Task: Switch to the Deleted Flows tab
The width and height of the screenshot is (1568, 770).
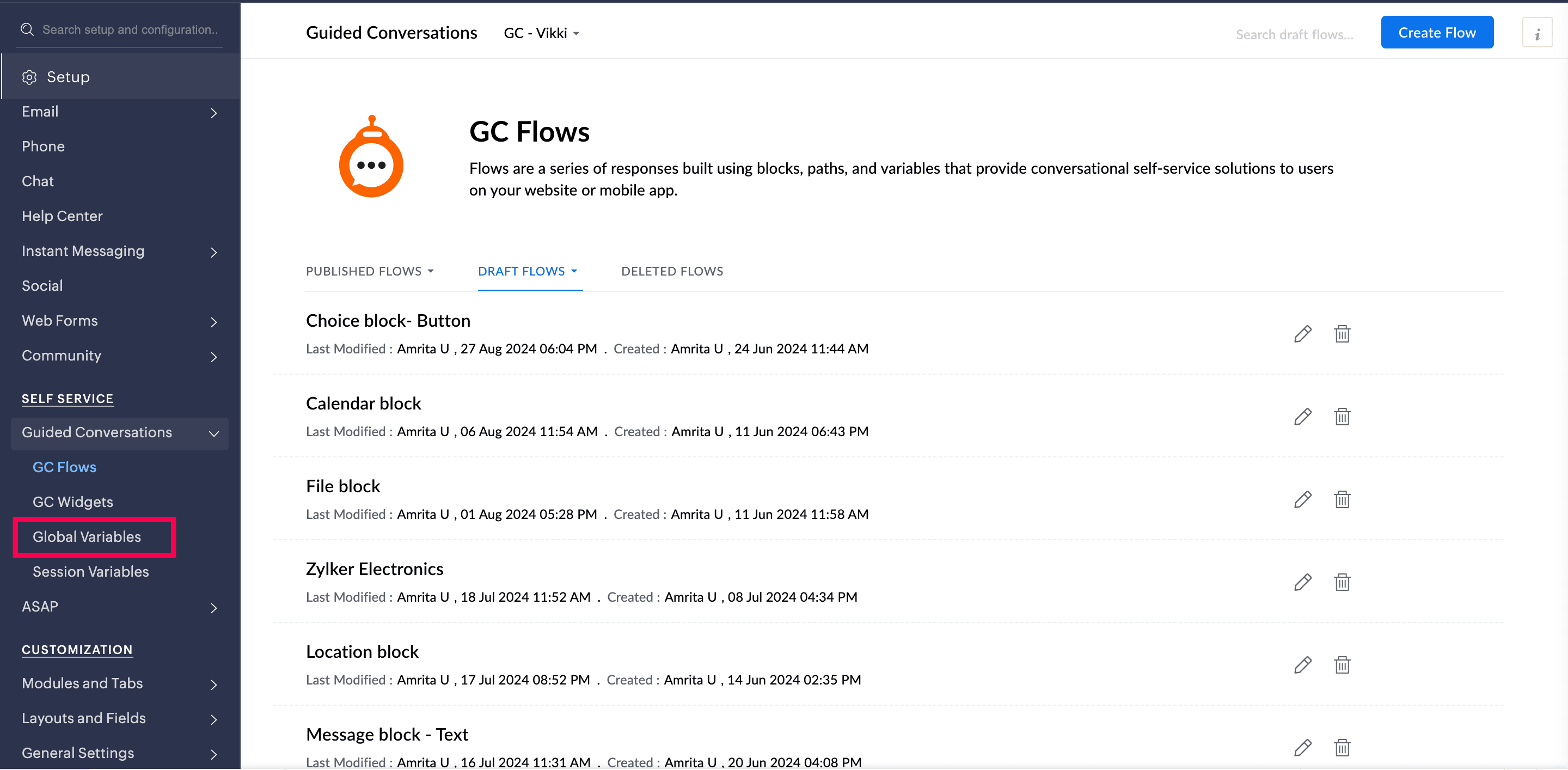Action: 671,271
